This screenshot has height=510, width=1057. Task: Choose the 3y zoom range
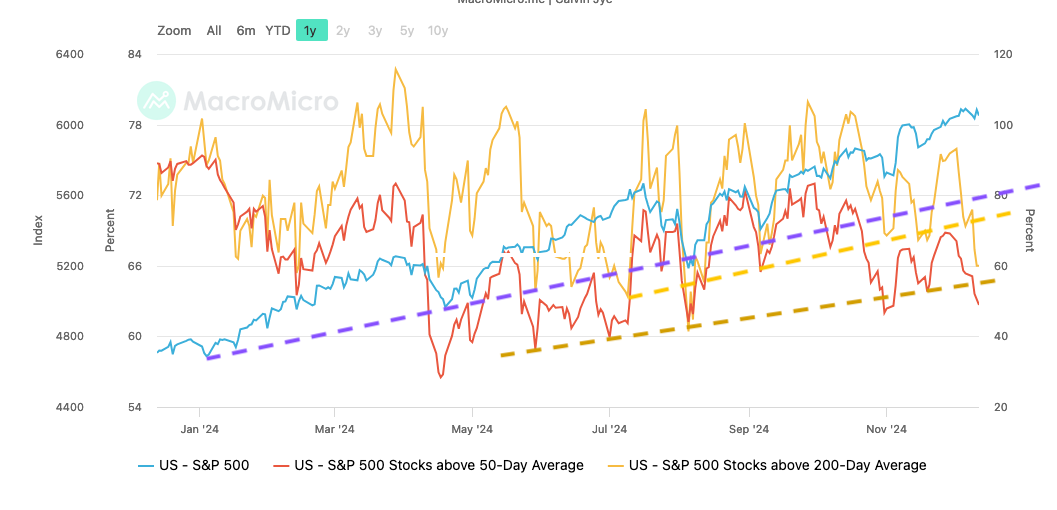click(x=375, y=31)
